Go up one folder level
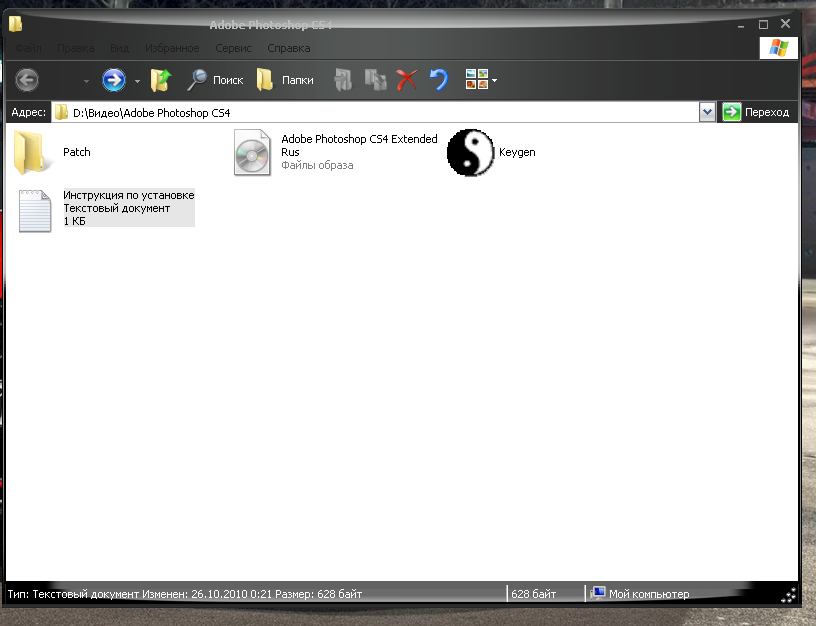Viewport: 816px width, 626px height. click(x=161, y=80)
